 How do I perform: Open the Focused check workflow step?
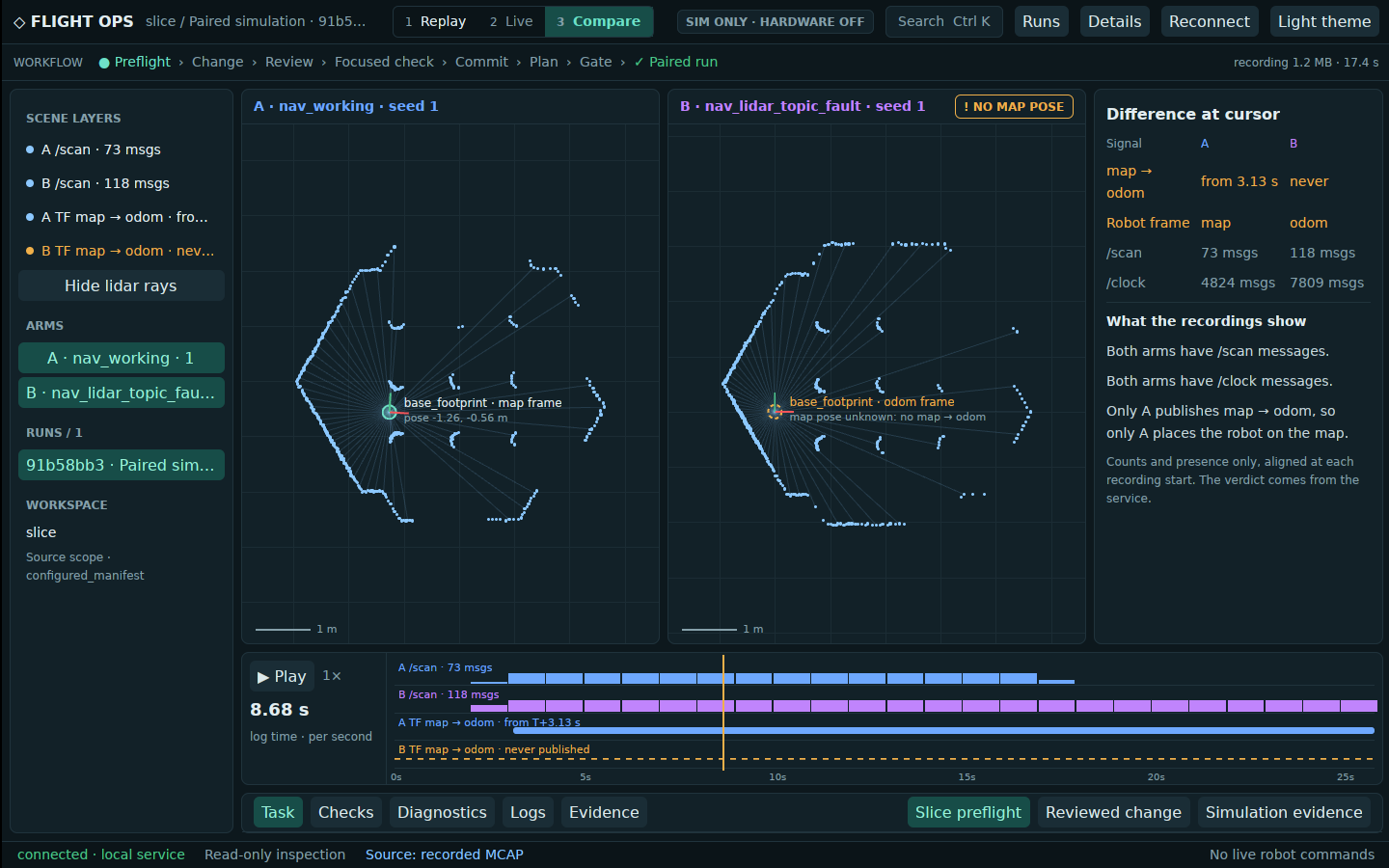[385, 62]
